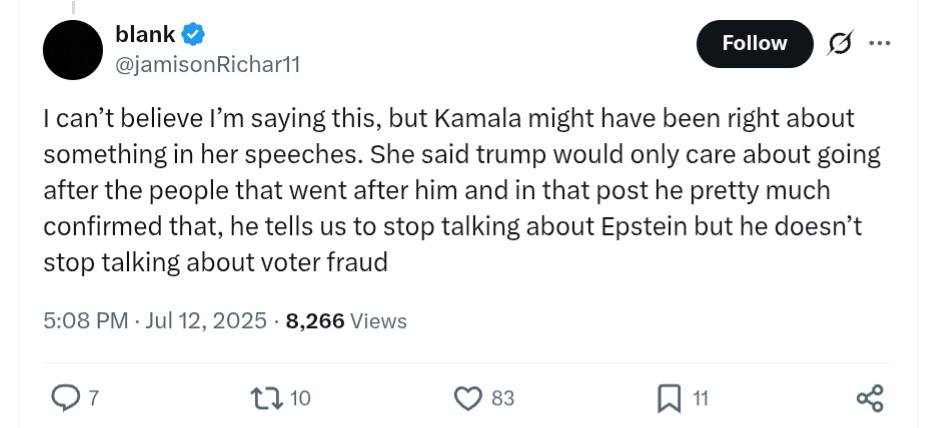View the 8,266 Views analytics
Screen dimensions: 951x428
pyautogui.click(x=346, y=321)
